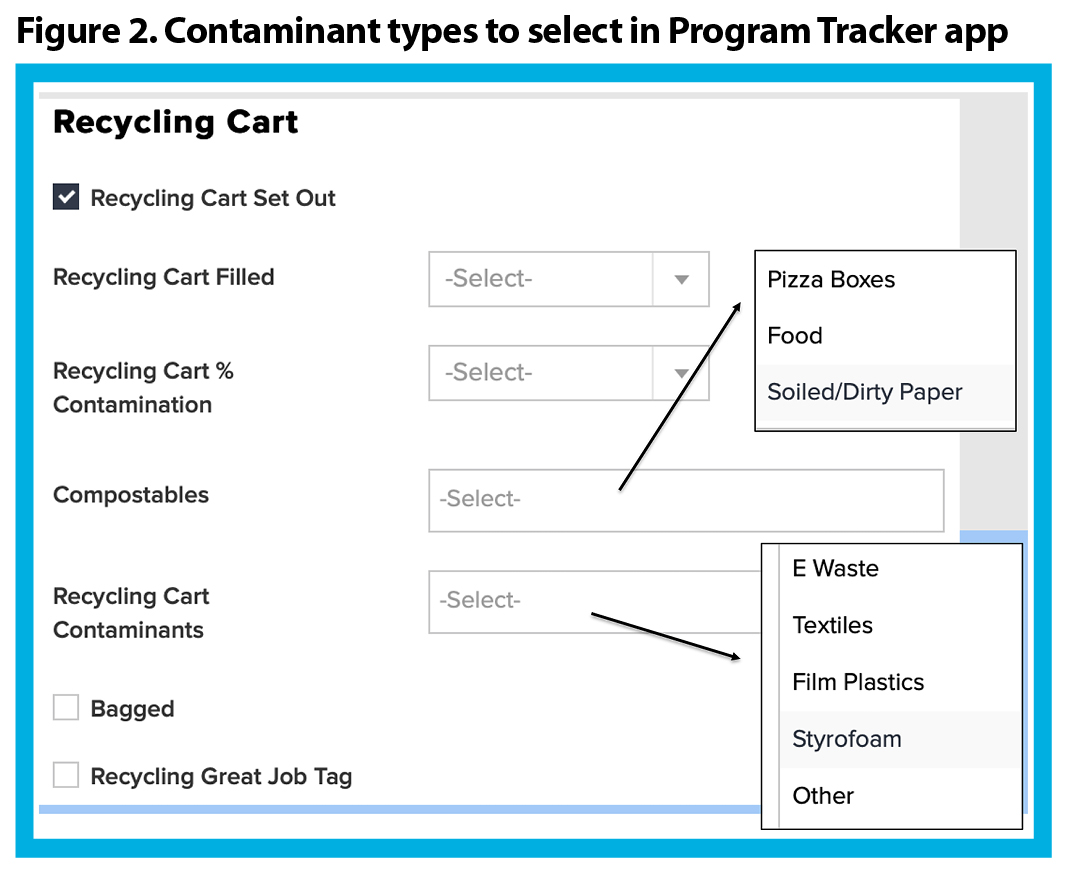Open the Recycling Cart Contaminants select field
1067x875 pixels.
(595, 601)
